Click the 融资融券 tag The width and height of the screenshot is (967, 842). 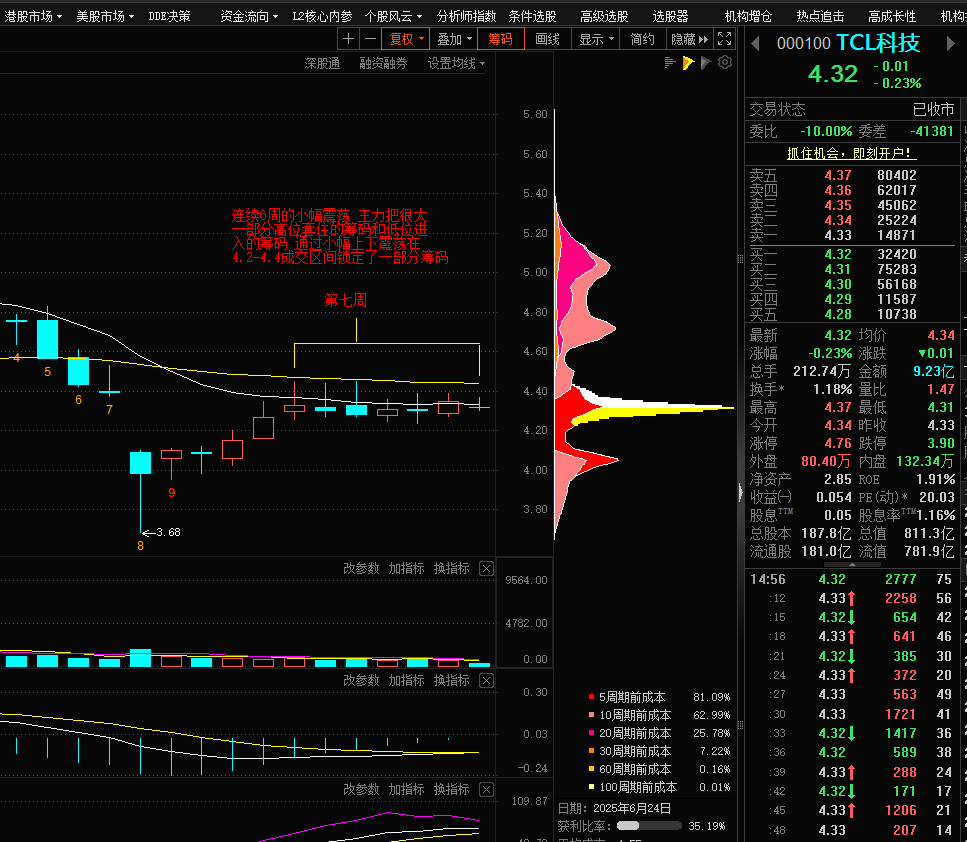383,63
